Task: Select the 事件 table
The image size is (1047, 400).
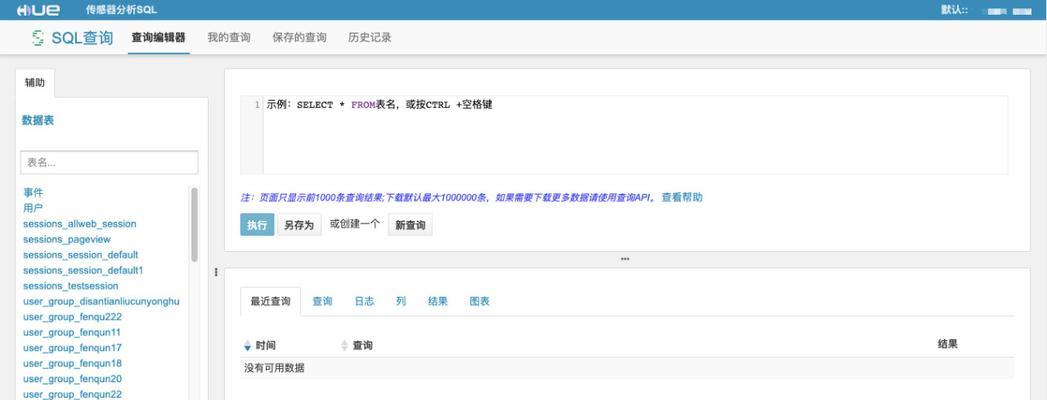Action: click(33, 192)
